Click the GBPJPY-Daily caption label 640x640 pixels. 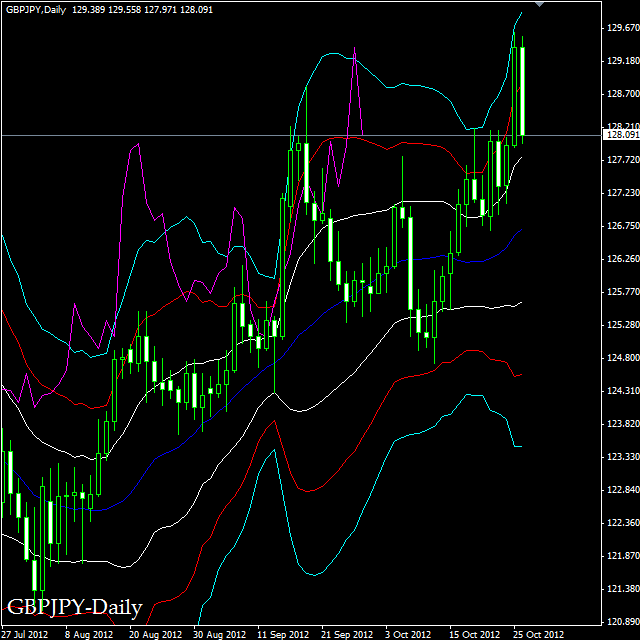coord(75,607)
